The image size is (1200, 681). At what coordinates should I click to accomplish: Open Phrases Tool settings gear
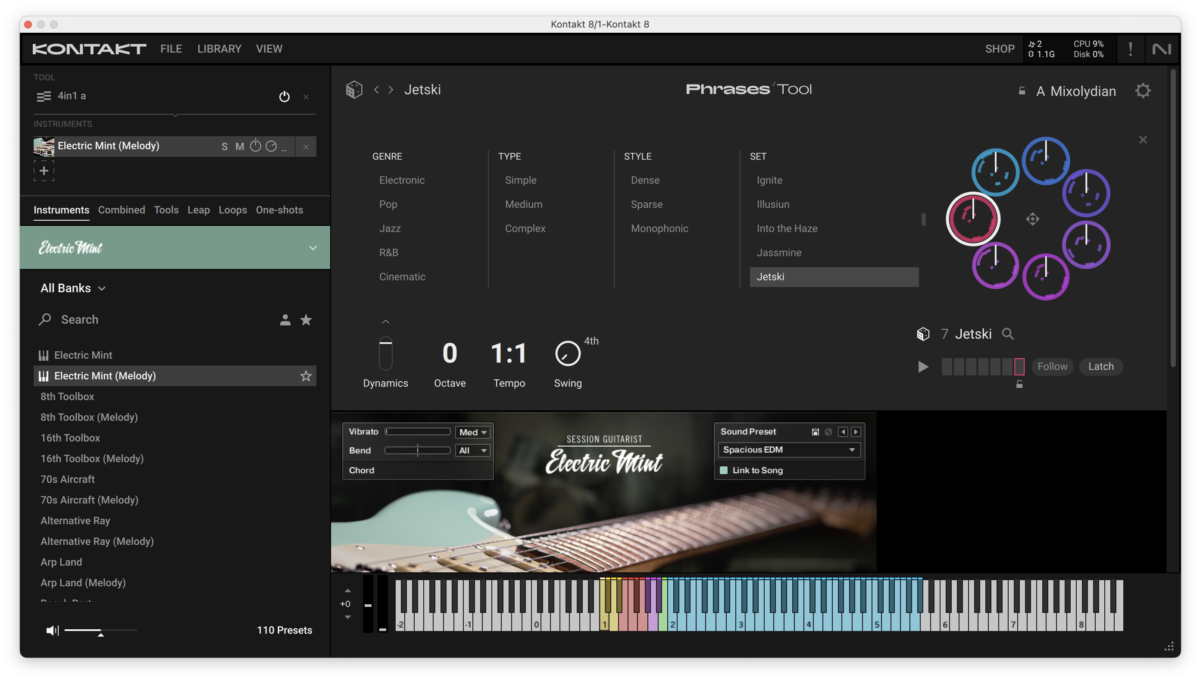point(1143,91)
